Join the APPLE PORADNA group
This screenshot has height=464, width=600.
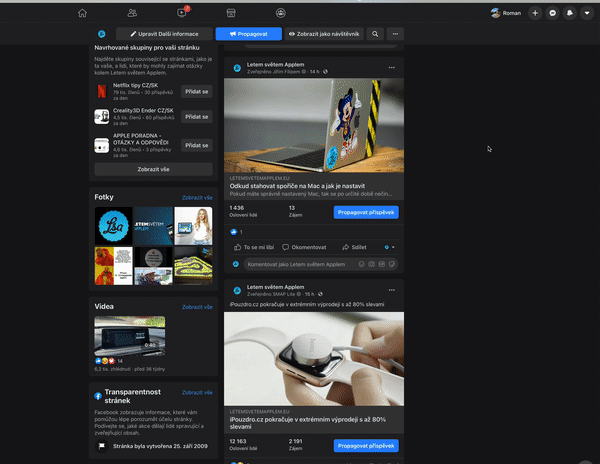pyautogui.click(x=197, y=145)
